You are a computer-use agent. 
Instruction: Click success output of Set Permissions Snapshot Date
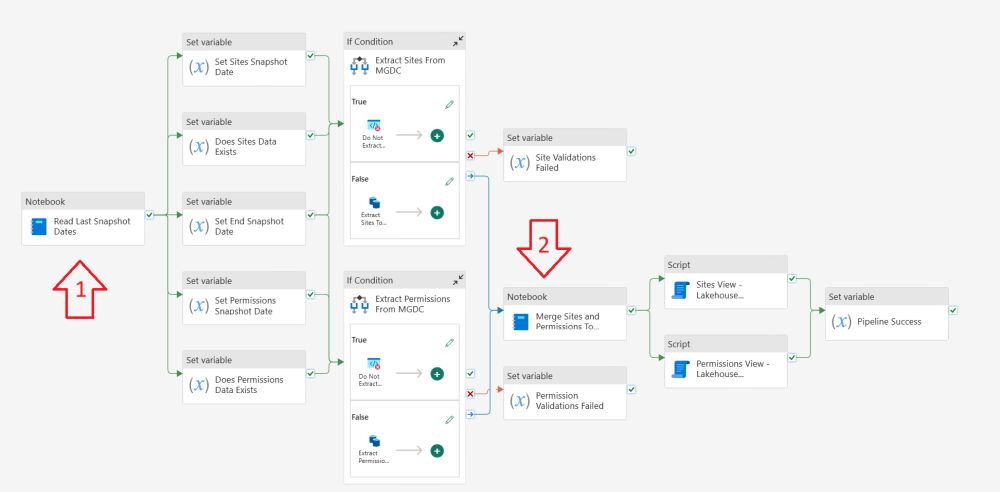click(x=310, y=294)
